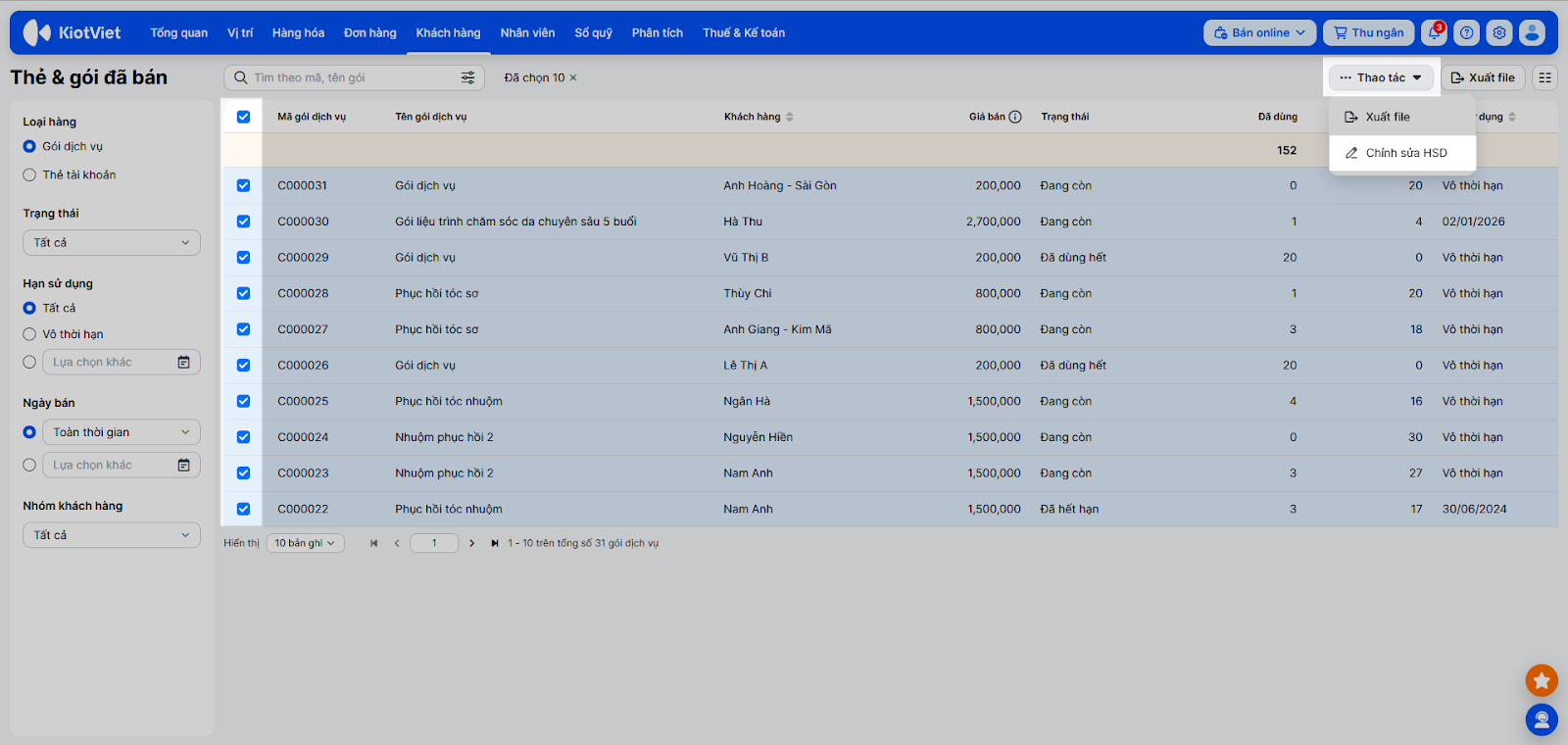Click the orange star floating button
Viewport: 1568px width, 745px height.
pyautogui.click(x=1541, y=680)
